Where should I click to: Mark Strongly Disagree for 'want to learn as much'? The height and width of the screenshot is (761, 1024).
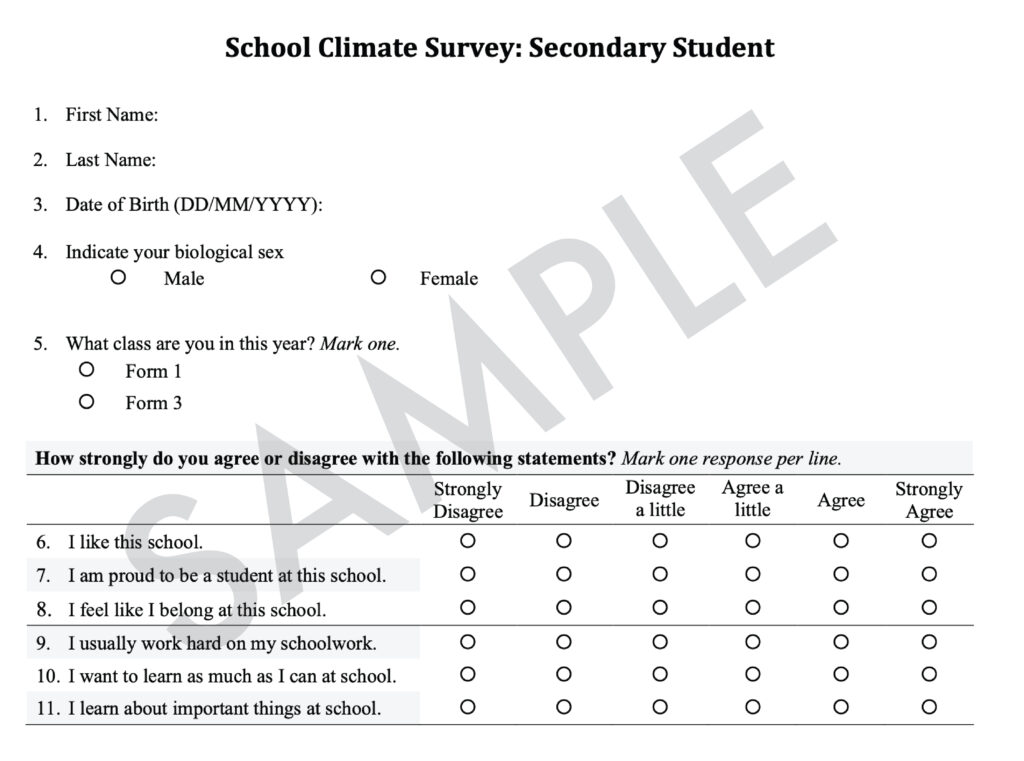[467, 674]
